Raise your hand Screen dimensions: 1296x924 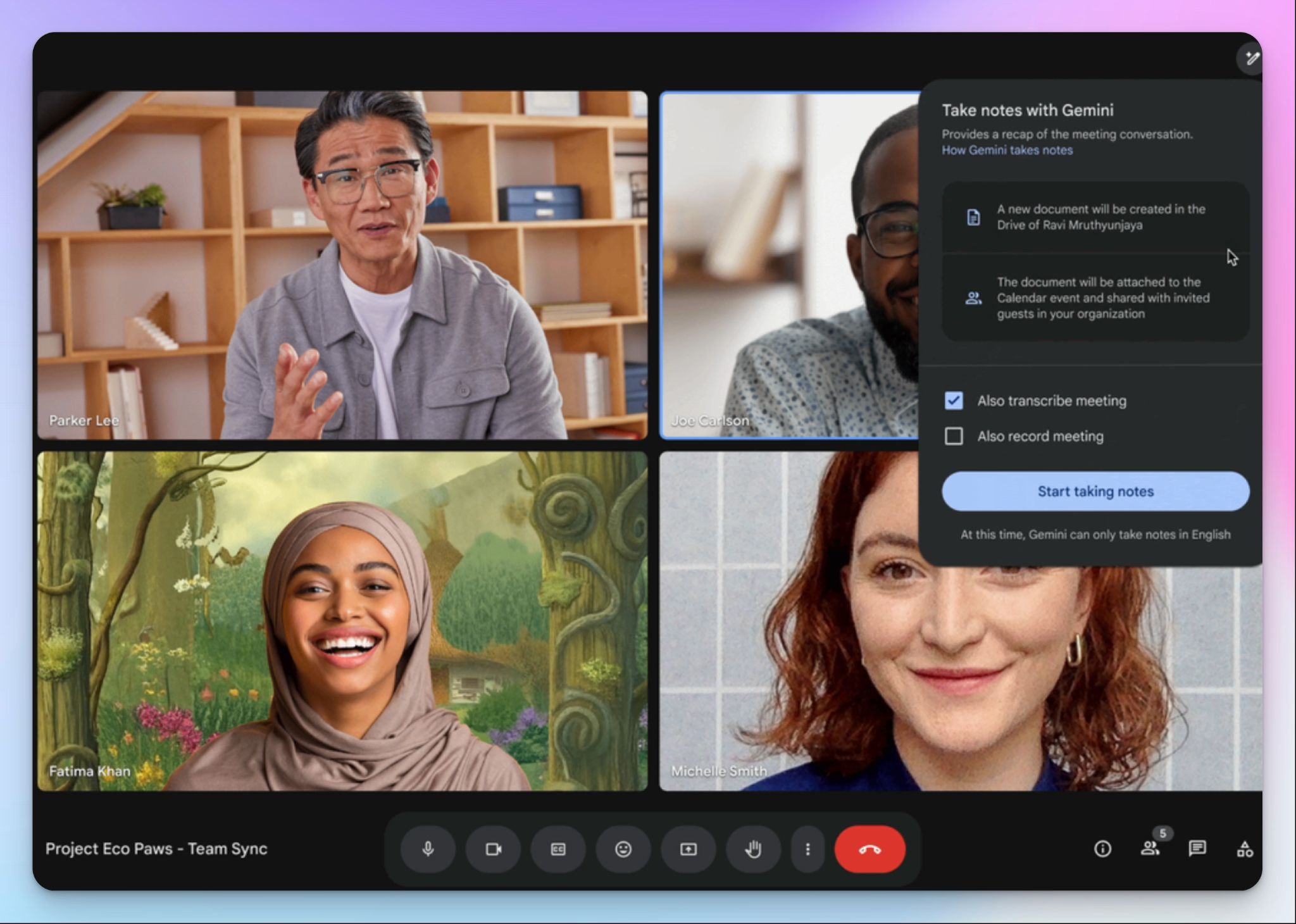(x=753, y=849)
